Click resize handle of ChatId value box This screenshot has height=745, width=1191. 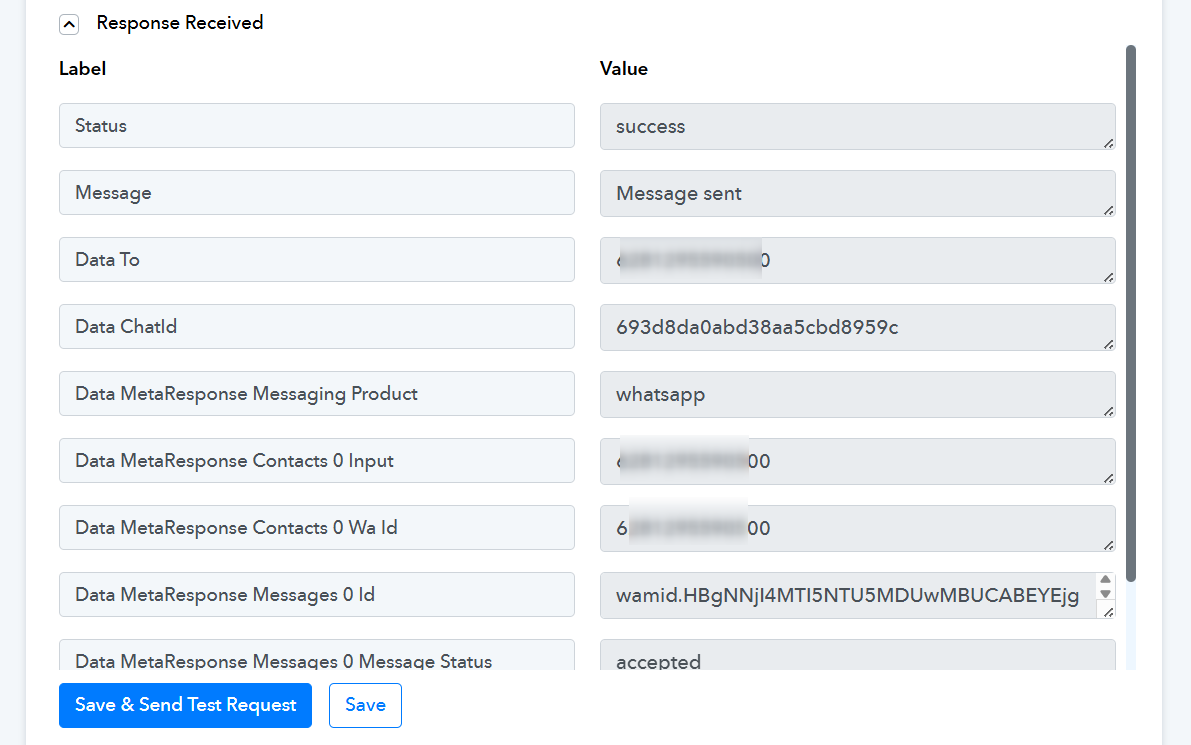pos(1108,344)
